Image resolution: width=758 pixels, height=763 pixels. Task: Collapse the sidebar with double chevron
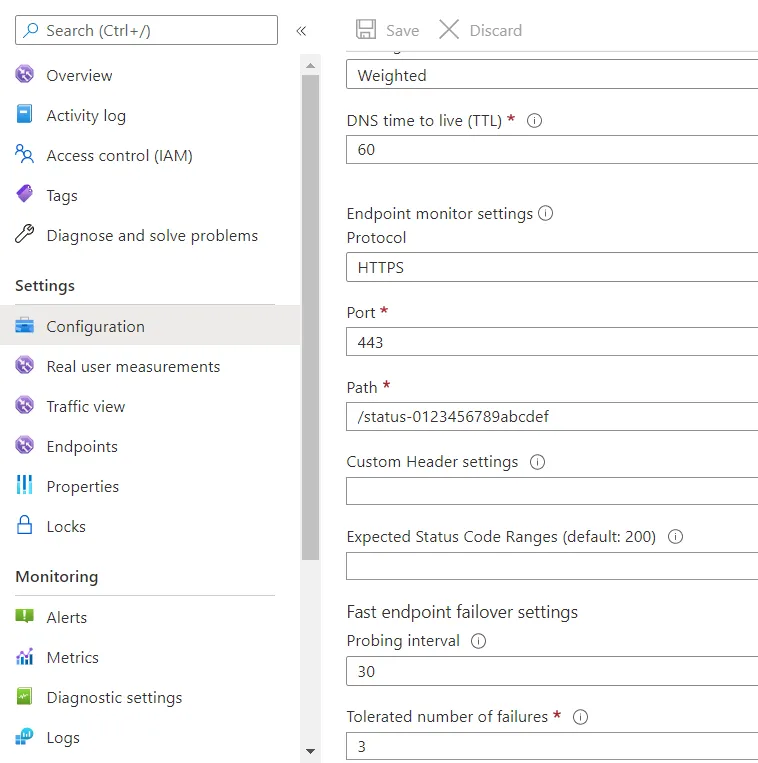tap(301, 31)
